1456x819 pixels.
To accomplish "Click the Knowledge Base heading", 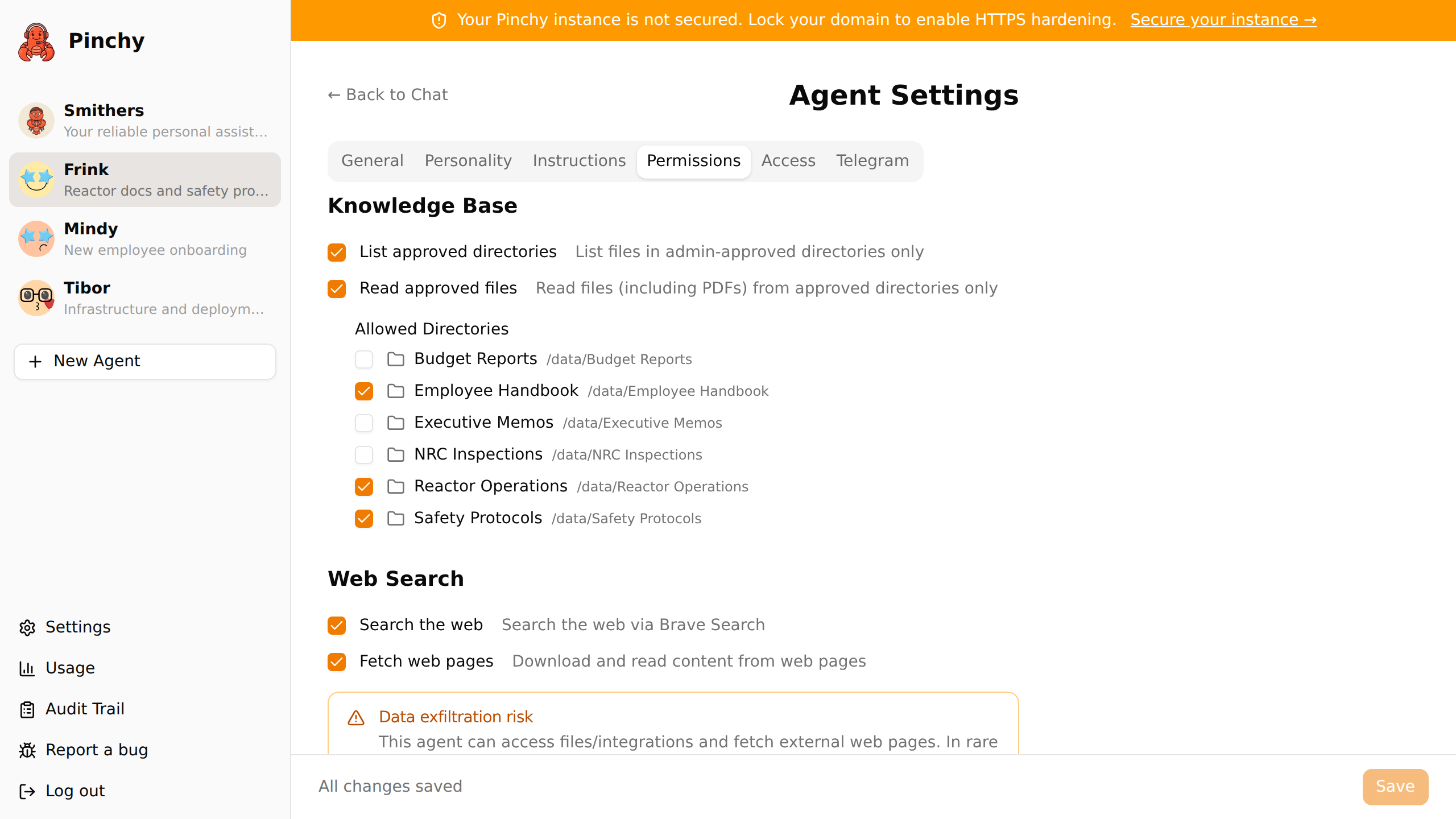I will (423, 206).
